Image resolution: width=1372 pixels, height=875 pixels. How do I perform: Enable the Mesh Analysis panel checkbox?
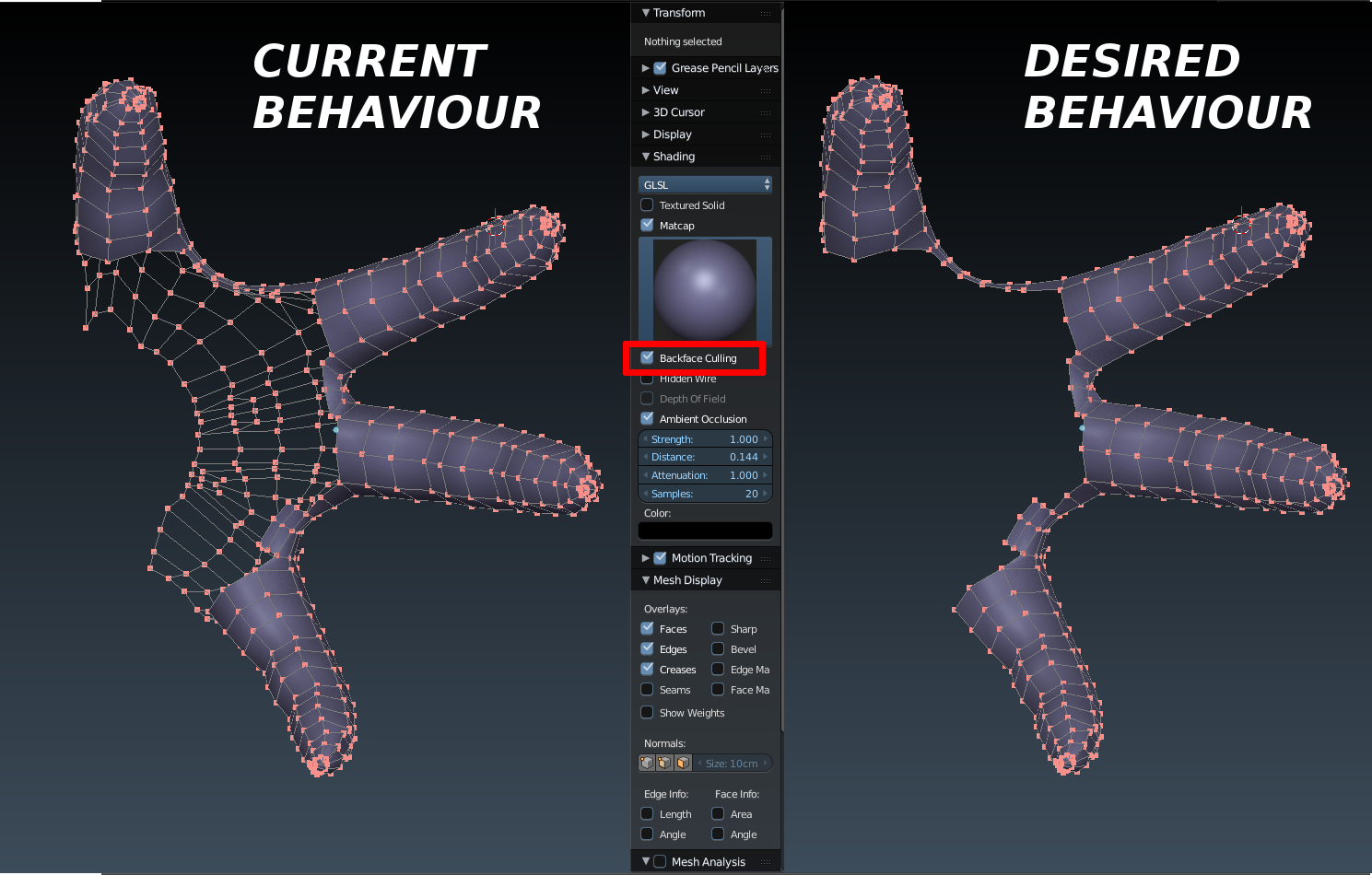660,861
